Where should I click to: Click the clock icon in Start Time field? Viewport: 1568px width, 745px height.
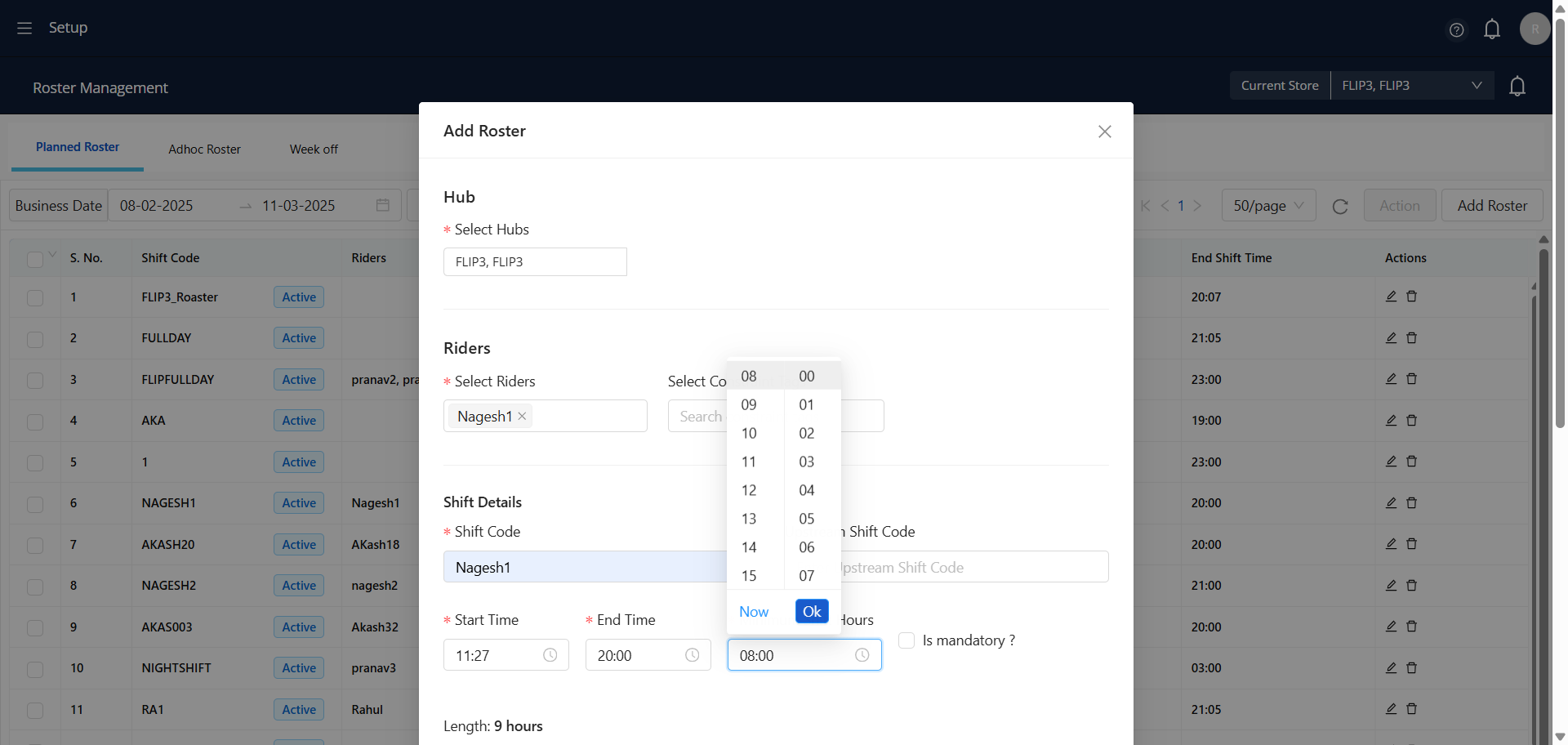click(x=550, y=655)
